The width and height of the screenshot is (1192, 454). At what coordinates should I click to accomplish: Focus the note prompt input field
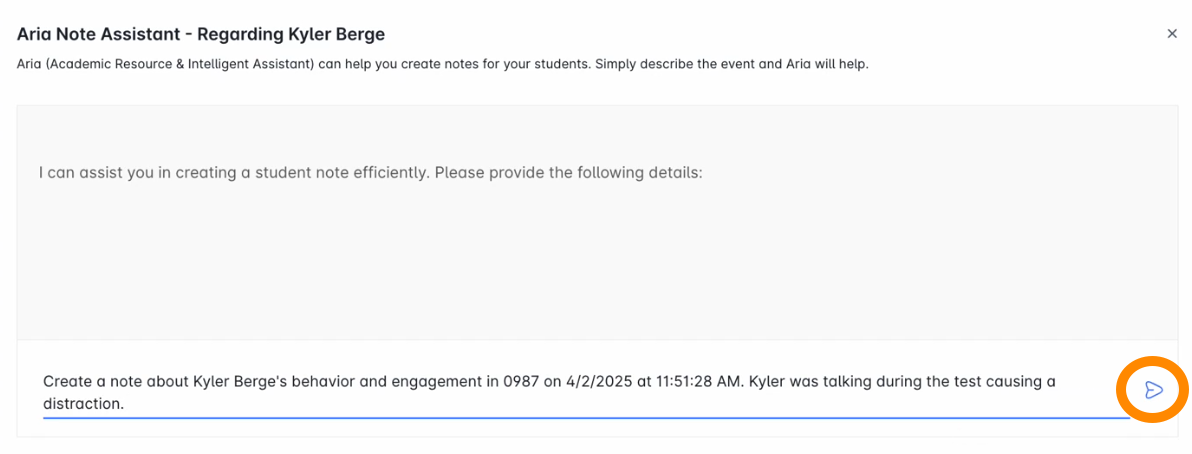(x=585, y=392)
